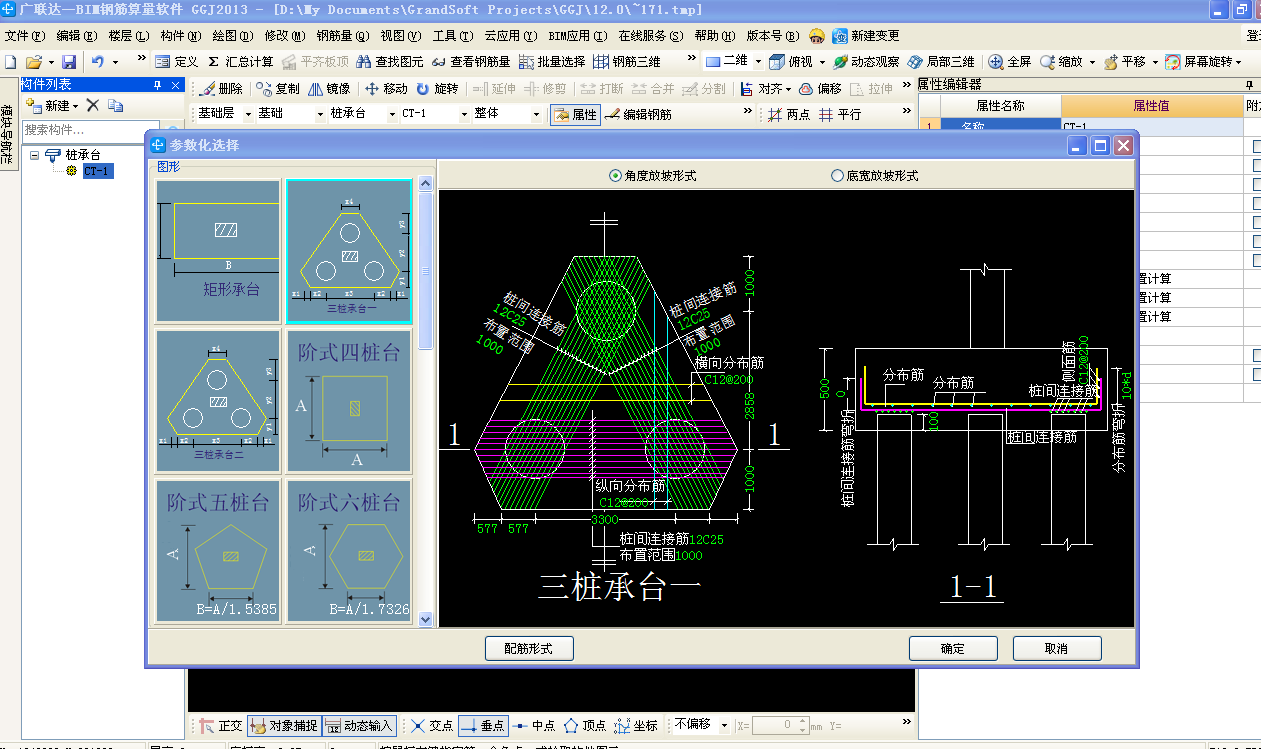Open the 桩承台 component type dropdown
The image size is (1261, 749).
[x=392, y=114]
